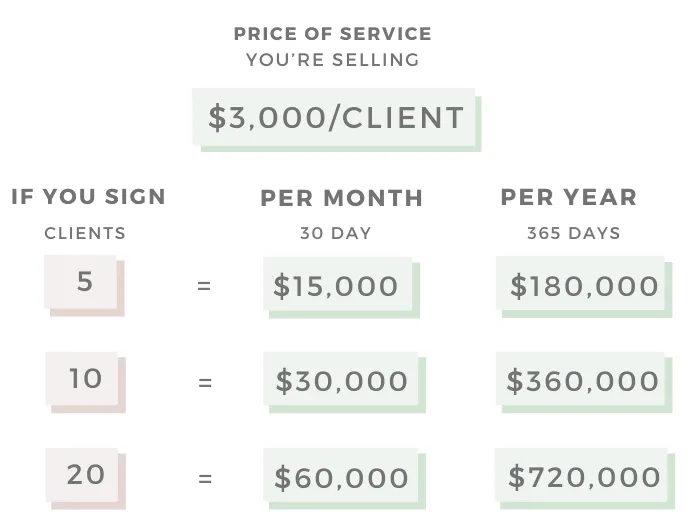691x528 pixels.
Task: Select the 10 clients box
Action: pos(84,379)
